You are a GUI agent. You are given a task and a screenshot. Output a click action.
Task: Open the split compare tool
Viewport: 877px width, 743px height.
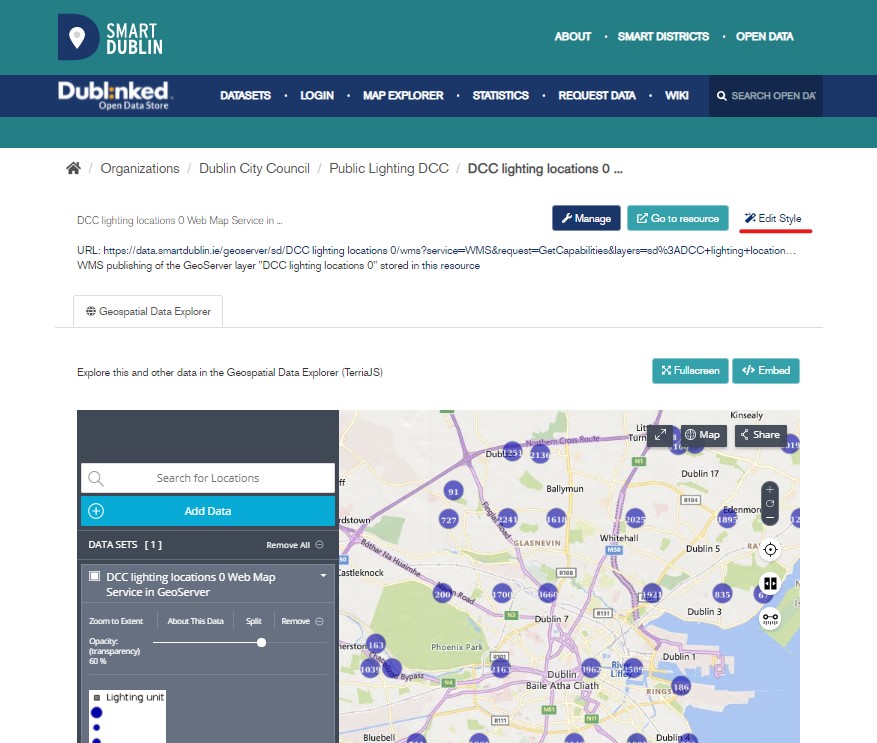769,583
